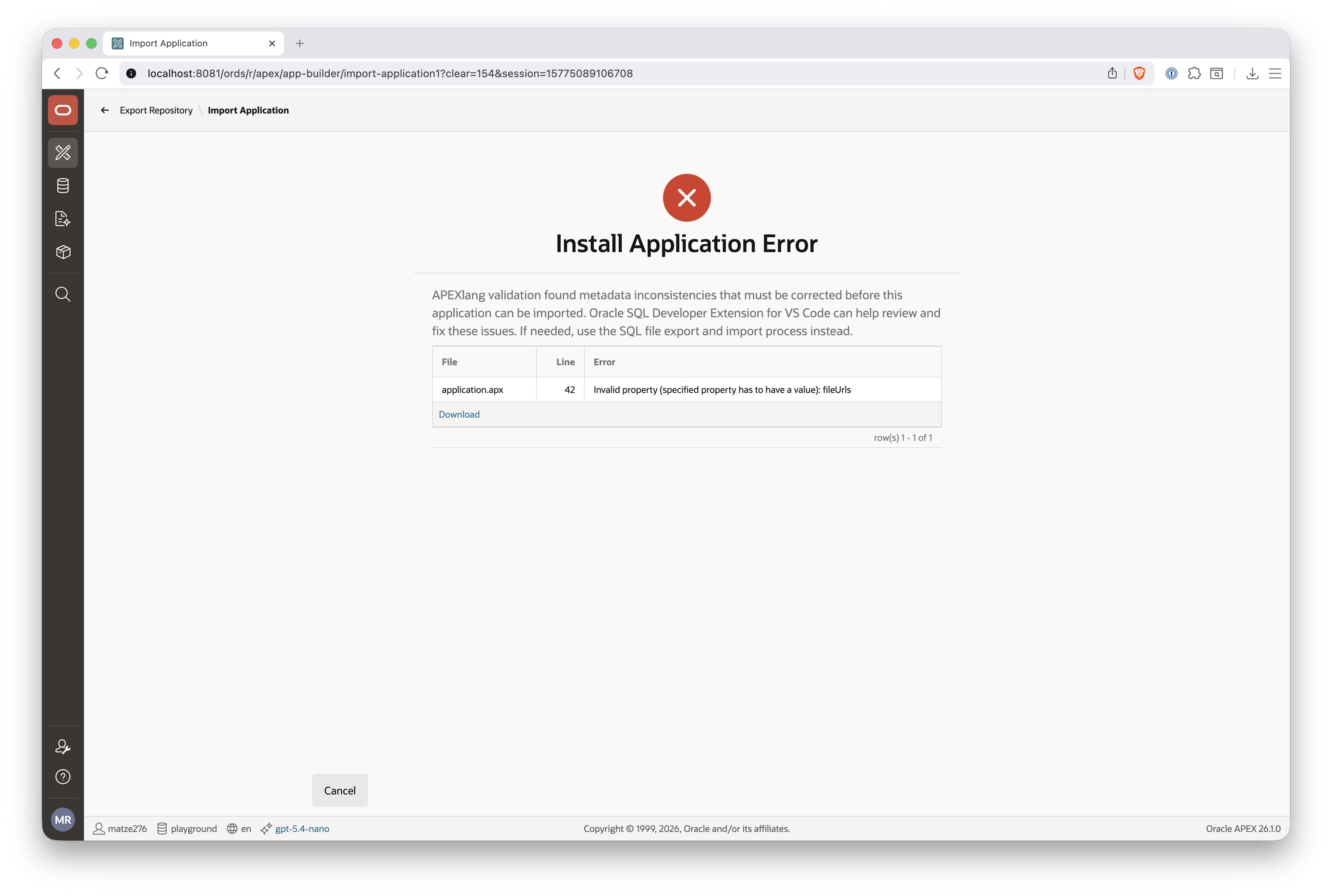View site information icon in address bar
This screenshot has width=1332, height=896.
[131, 73]
